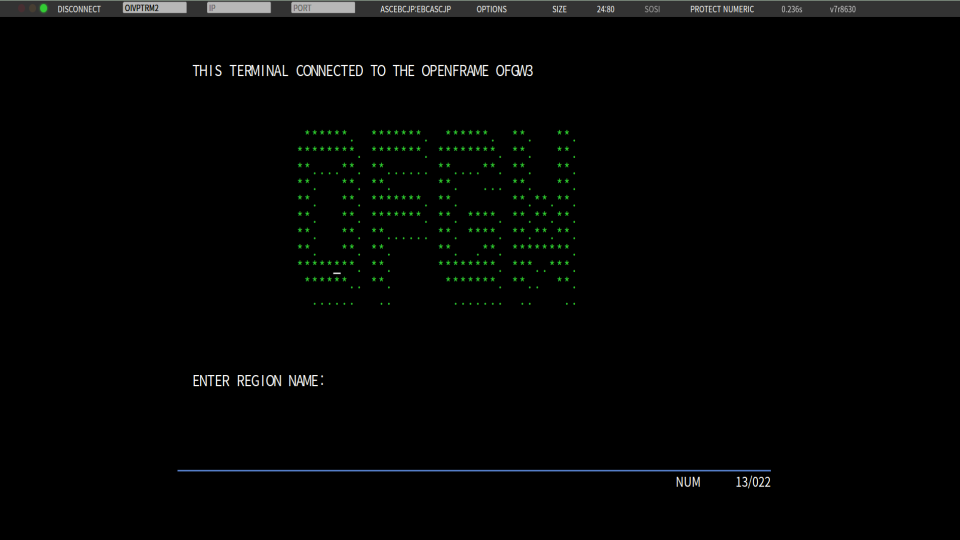Click the ENTER REGION NAME prompt

coord(259,381)
